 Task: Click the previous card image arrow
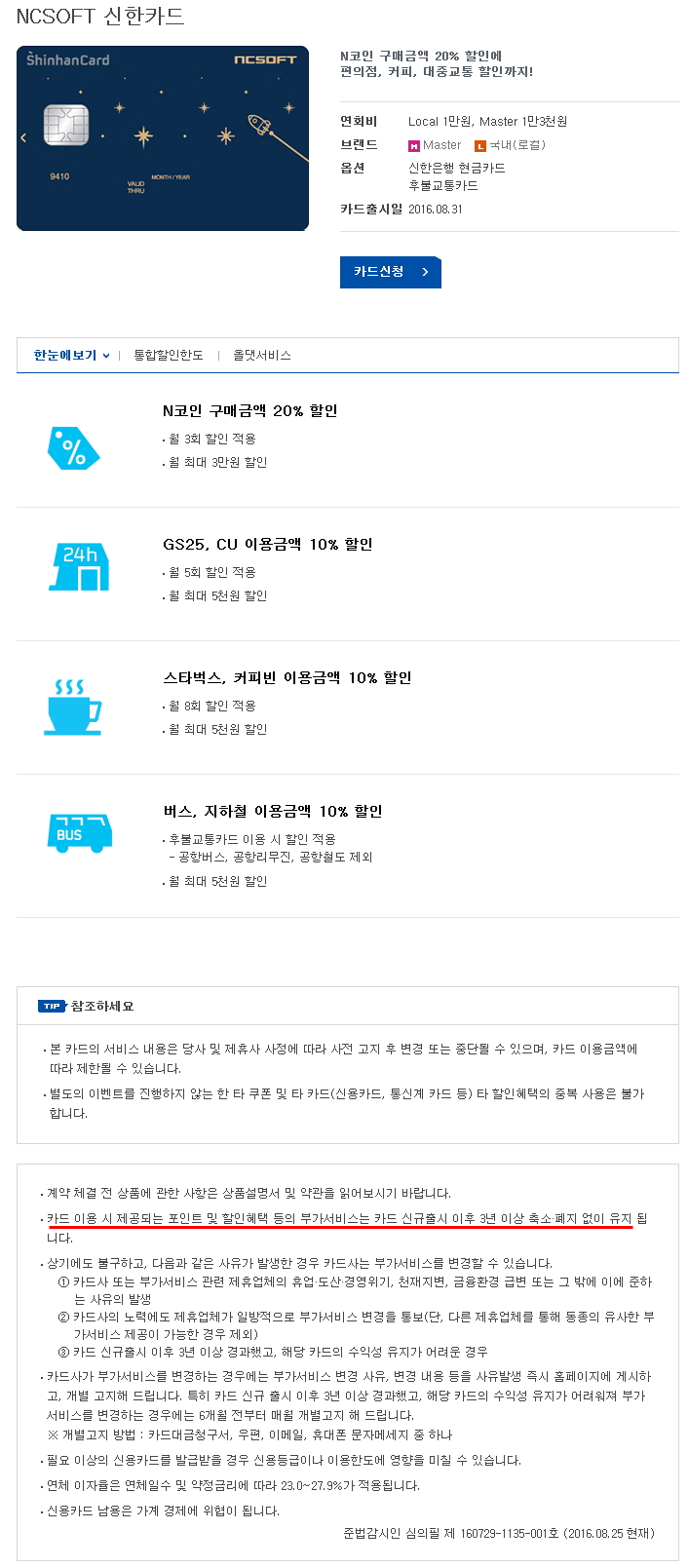click(23, 137)
